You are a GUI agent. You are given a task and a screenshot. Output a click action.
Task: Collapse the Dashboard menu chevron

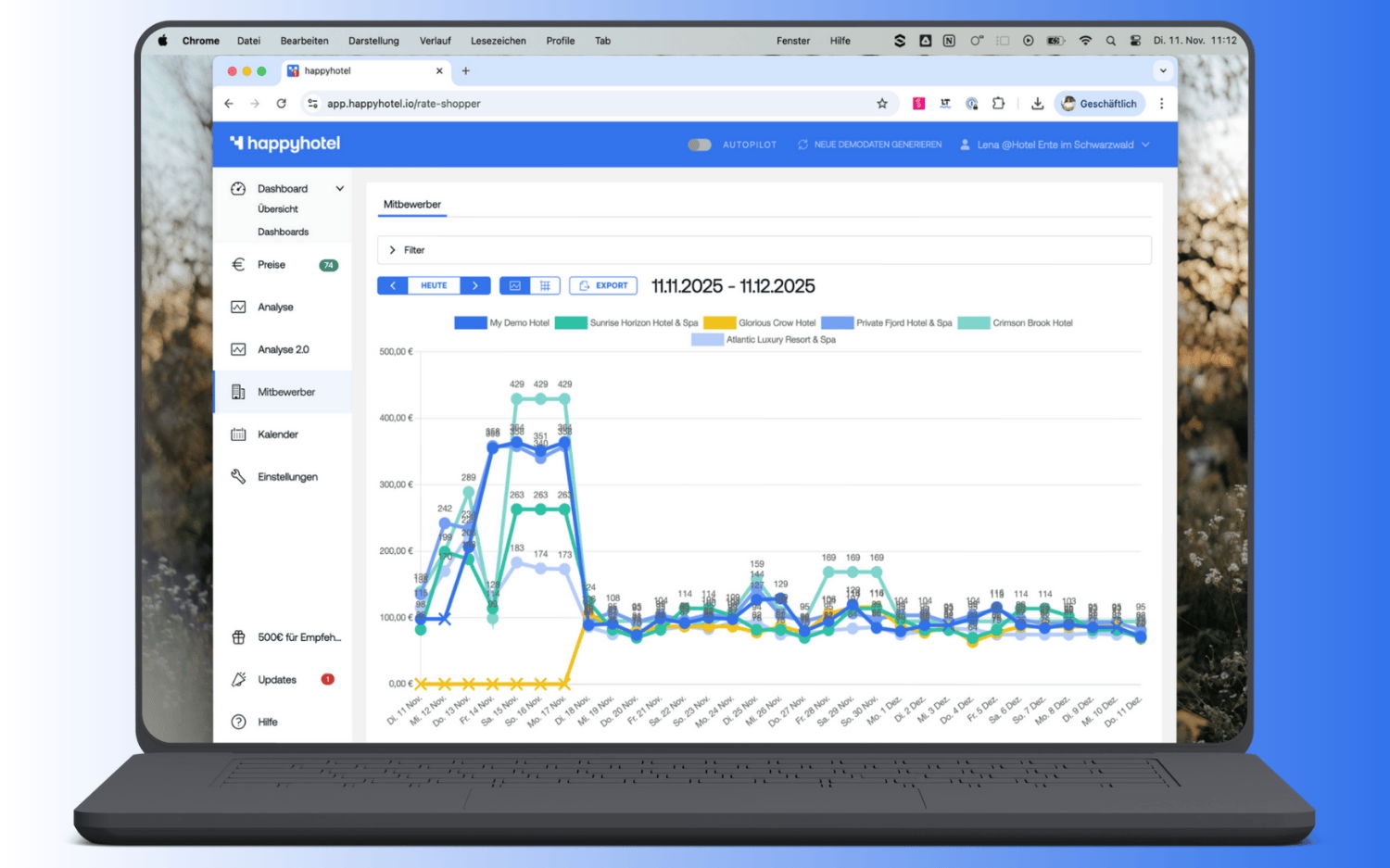340,188
